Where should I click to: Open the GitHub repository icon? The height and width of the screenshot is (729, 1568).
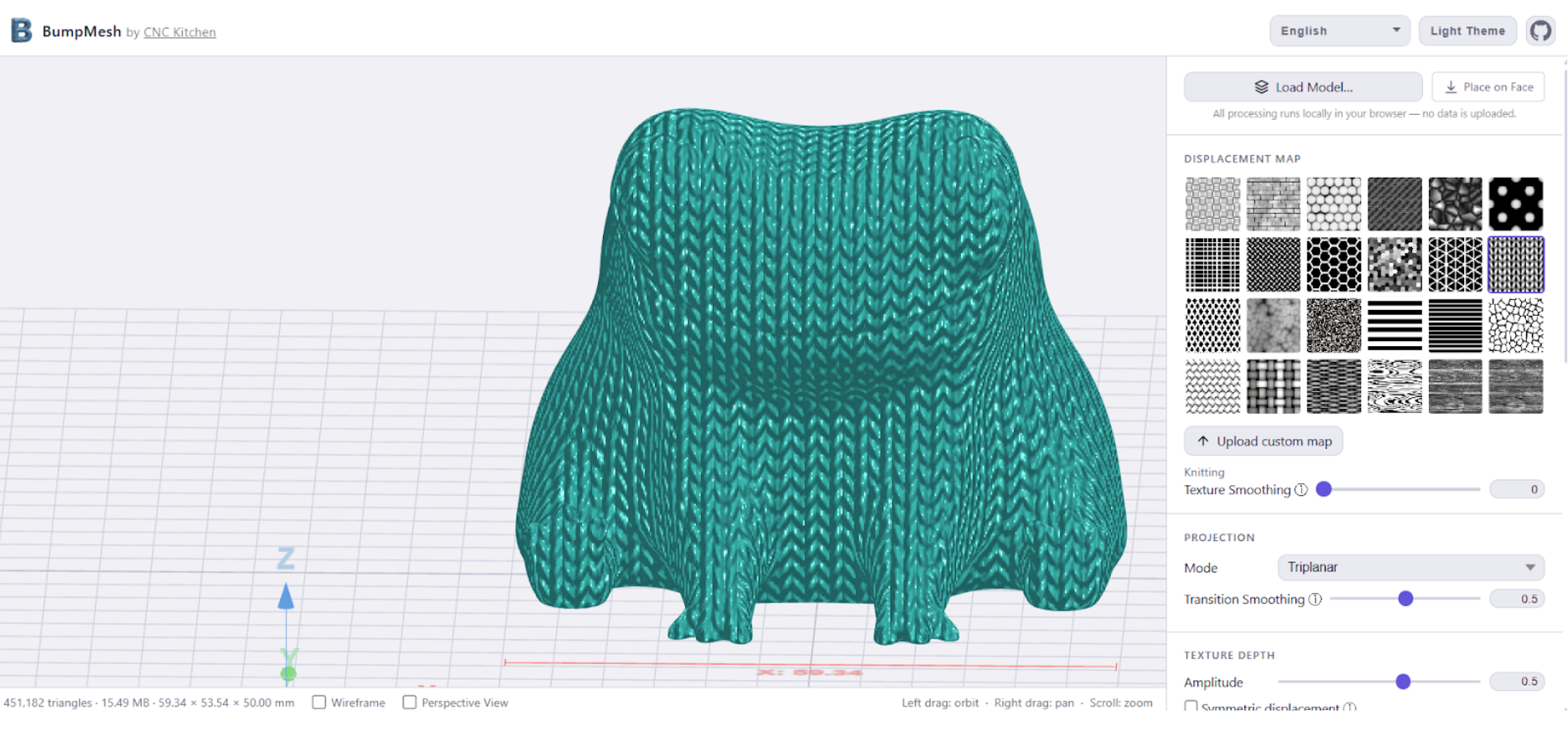1540,31
